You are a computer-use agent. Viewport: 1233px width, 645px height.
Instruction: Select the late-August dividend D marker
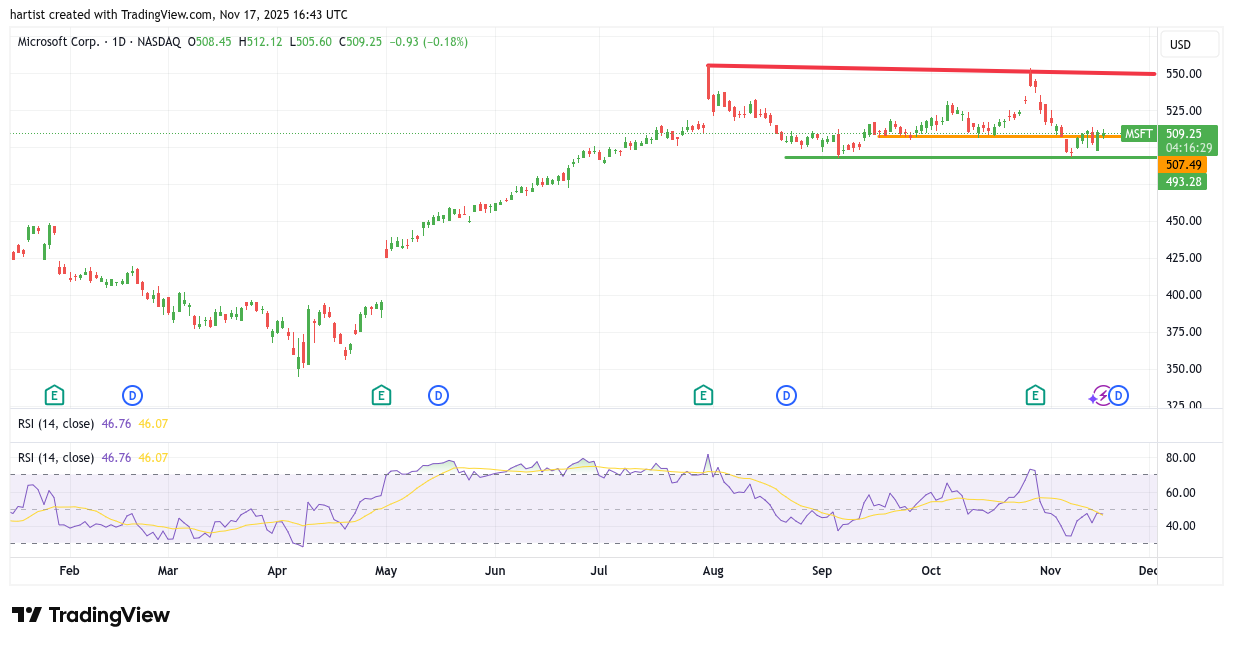(787, 396)
